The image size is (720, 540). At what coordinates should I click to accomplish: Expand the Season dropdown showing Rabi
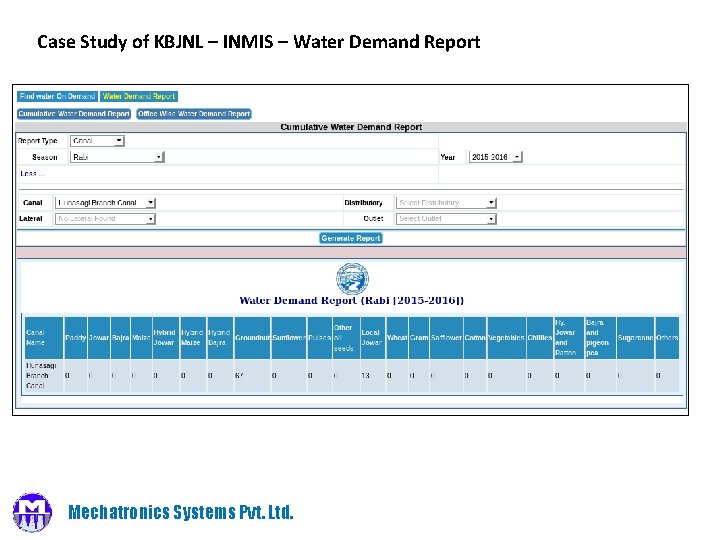coord(117,157)
